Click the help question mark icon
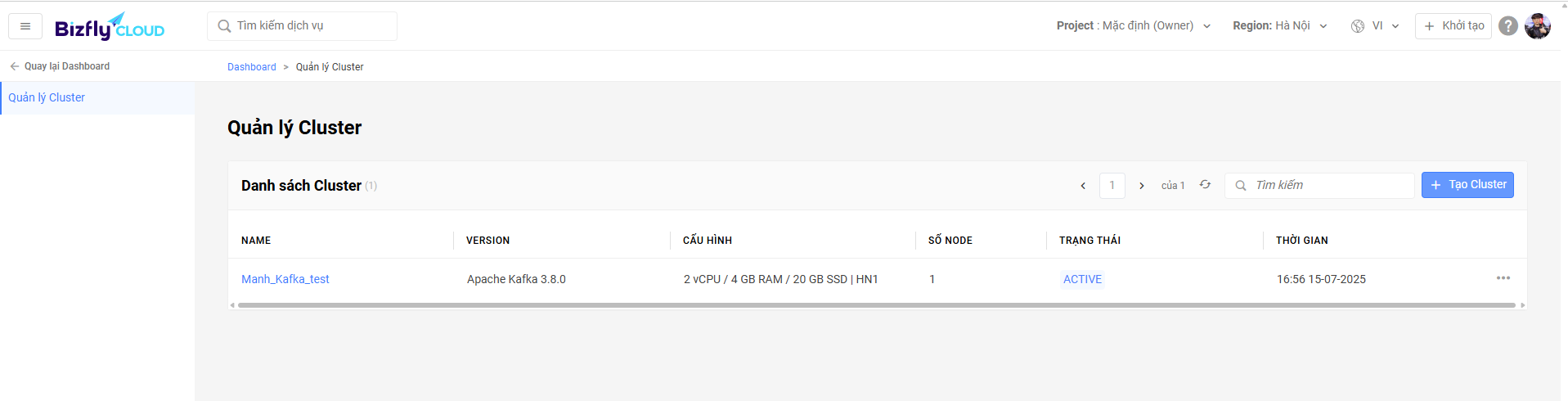 coord(1508,26)
